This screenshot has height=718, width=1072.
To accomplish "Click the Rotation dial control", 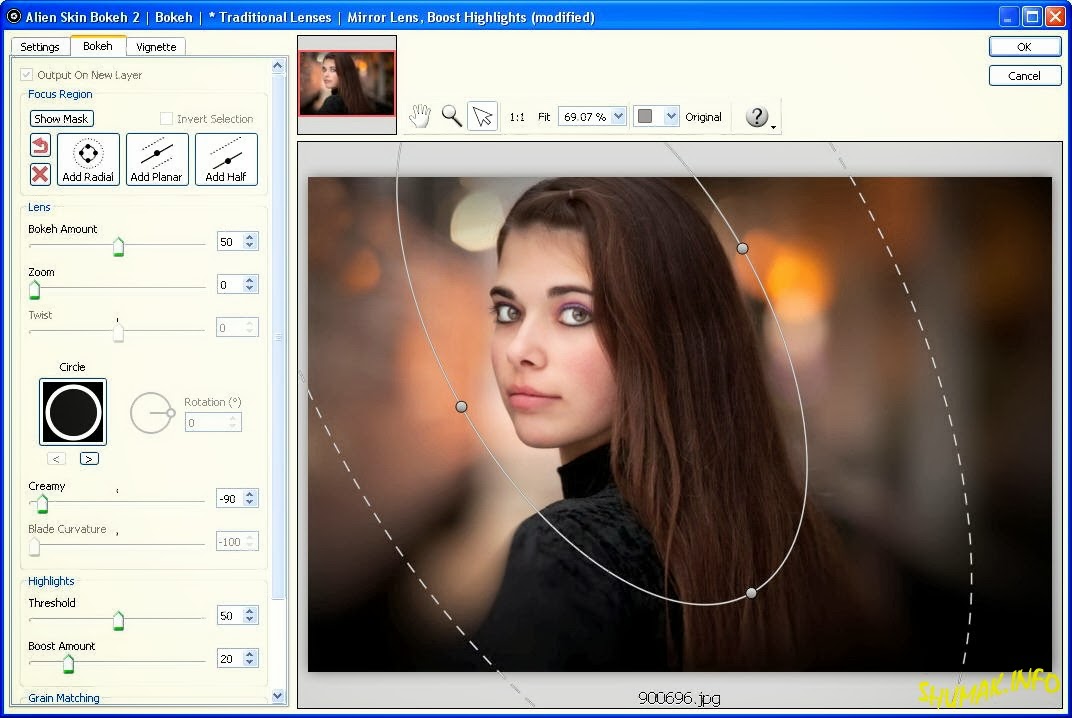I will (x=152, y=412).
